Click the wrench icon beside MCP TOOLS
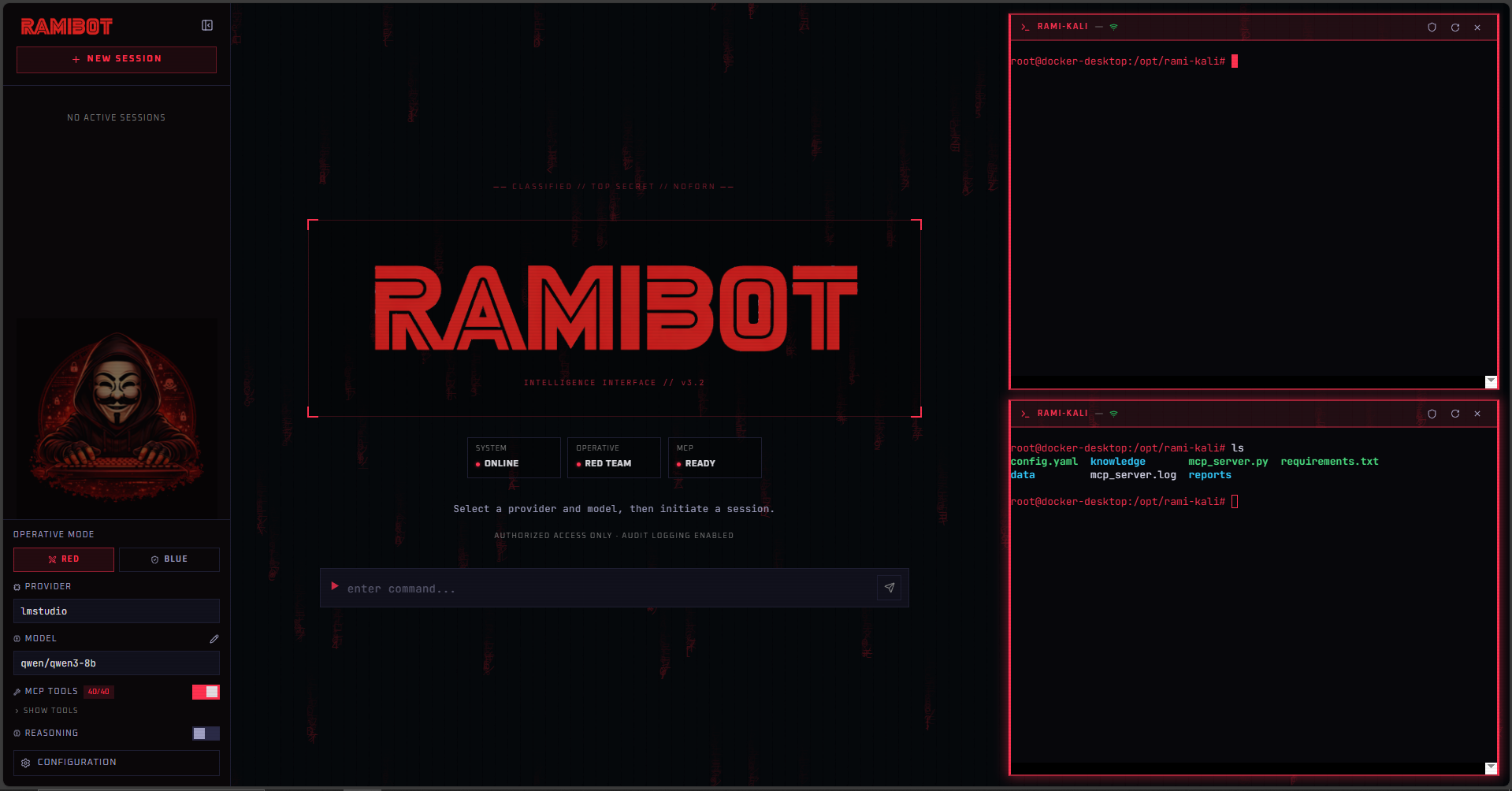This screenshot has width=1512, height=791. 17,692
